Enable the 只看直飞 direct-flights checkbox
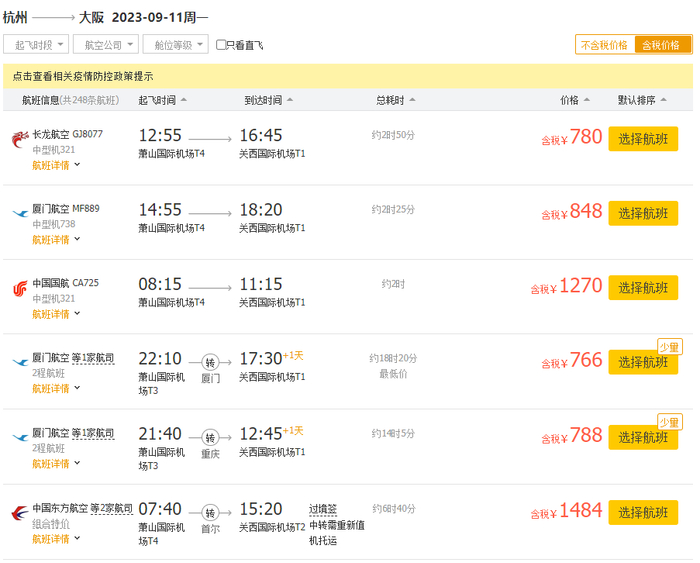Image resolution: width=700 pixels, height=563 pixels. click(x=222, y=45)
